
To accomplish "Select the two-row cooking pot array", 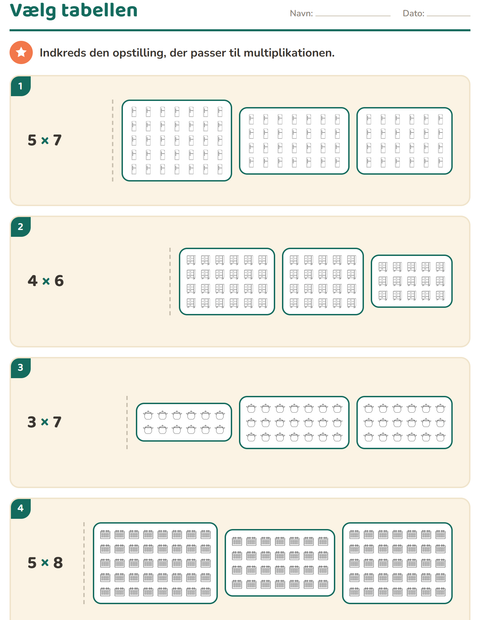I will point(184,422).
